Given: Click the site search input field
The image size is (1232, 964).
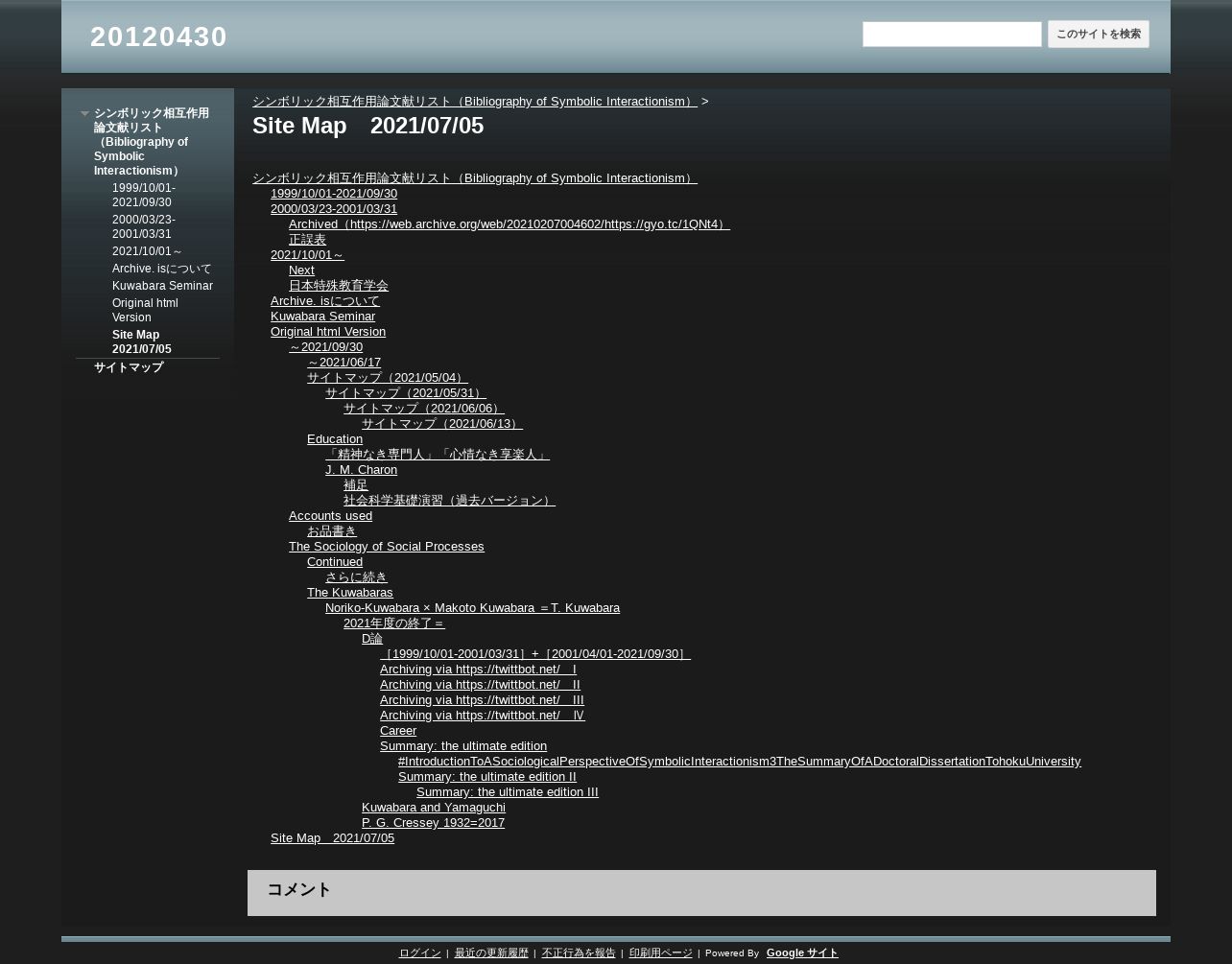Looking at the screenshot, I should [x=952, y=35].
